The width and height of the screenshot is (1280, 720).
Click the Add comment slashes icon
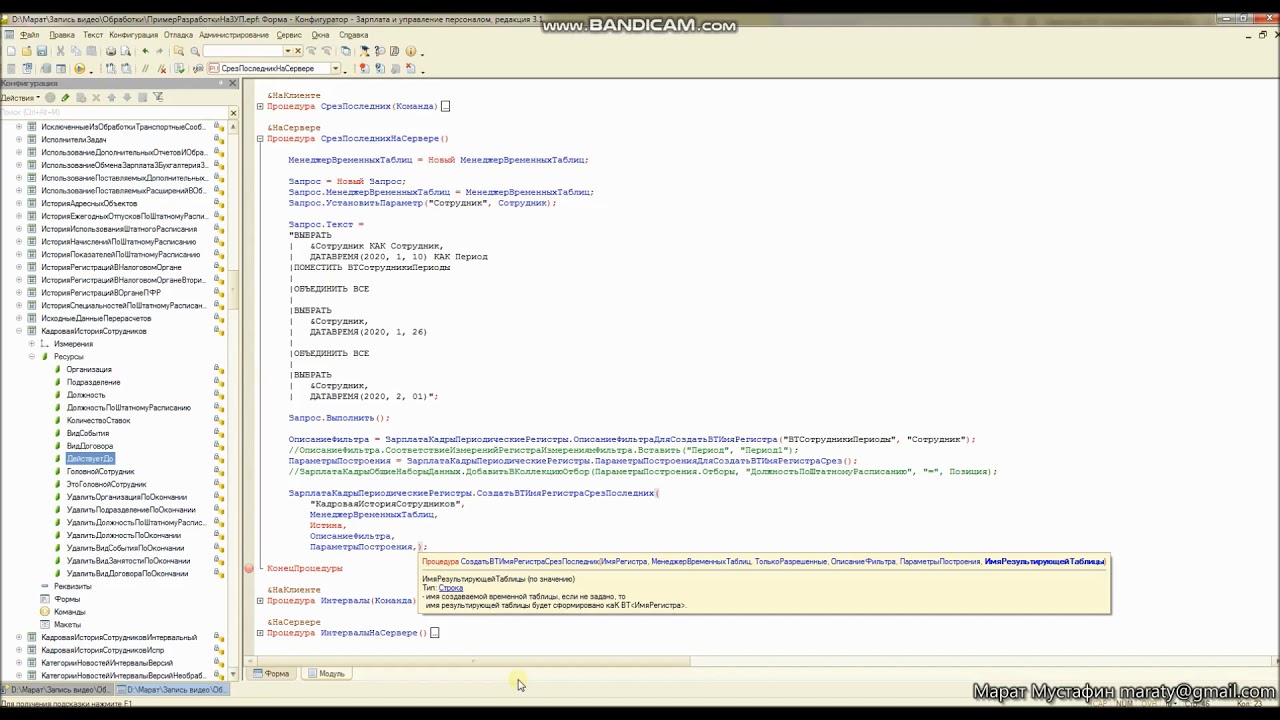tap(145, 69)
